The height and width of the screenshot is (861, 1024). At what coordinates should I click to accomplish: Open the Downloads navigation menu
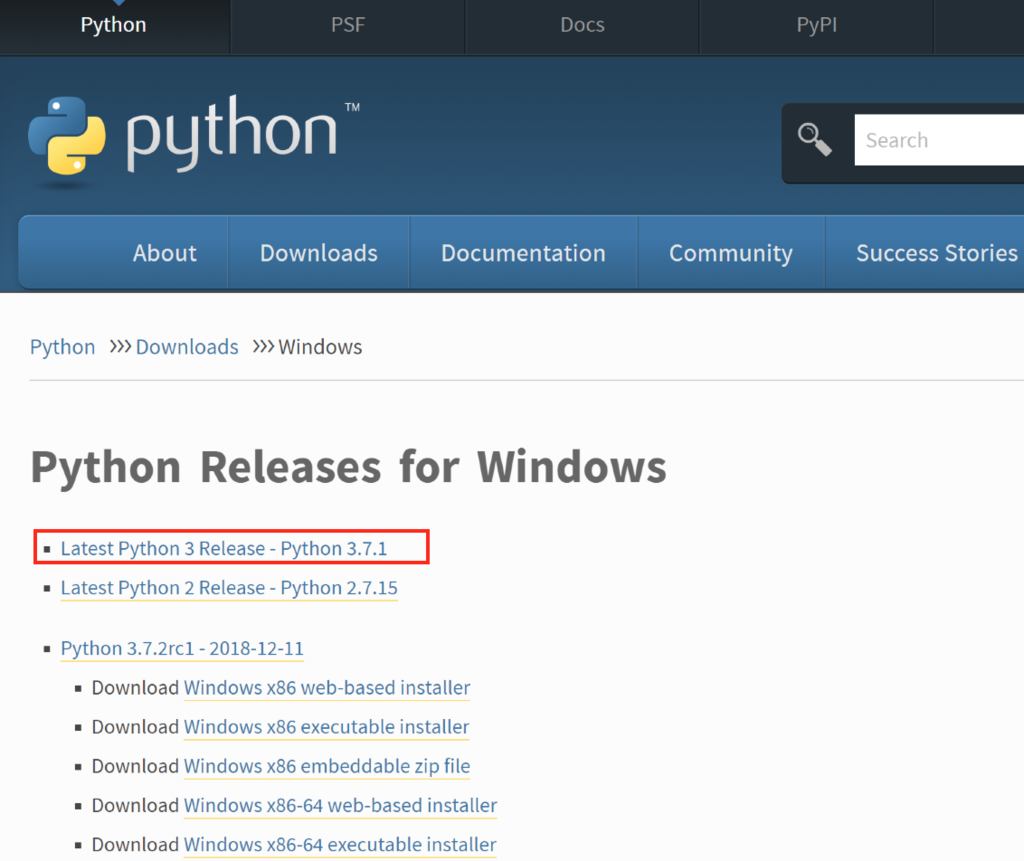[319, 253]
